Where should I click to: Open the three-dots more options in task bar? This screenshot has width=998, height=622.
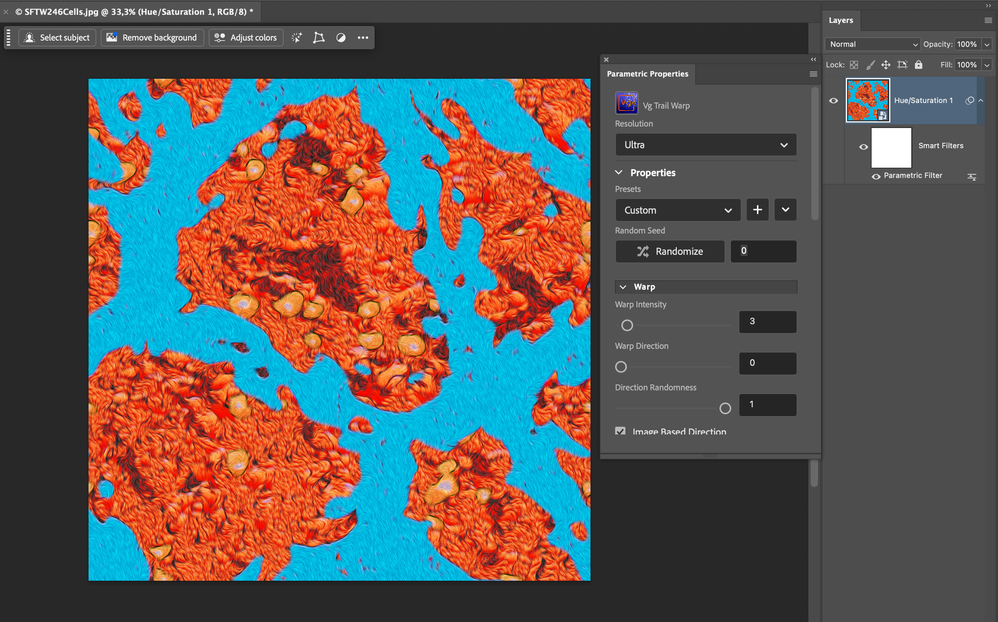[x=363, y=38]
